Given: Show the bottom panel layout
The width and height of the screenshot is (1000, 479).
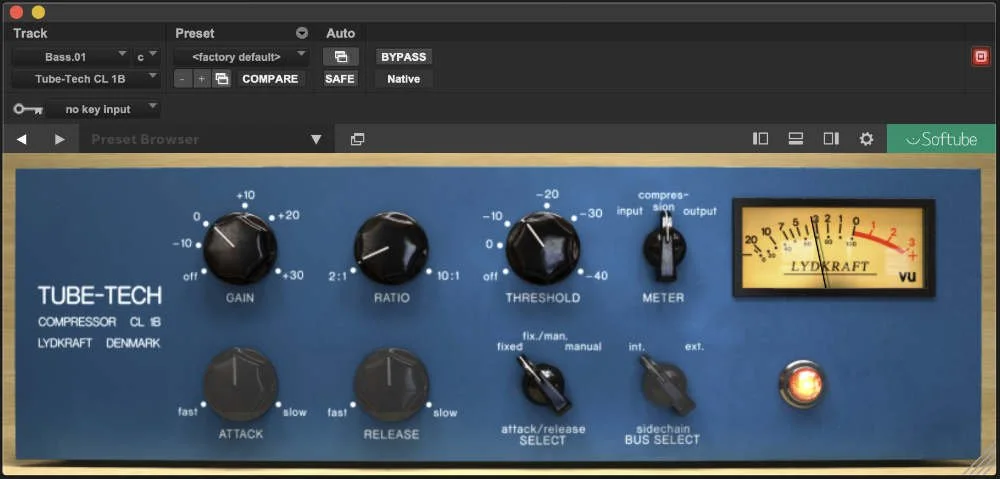Looking at the screenshot, I should 795,138.
